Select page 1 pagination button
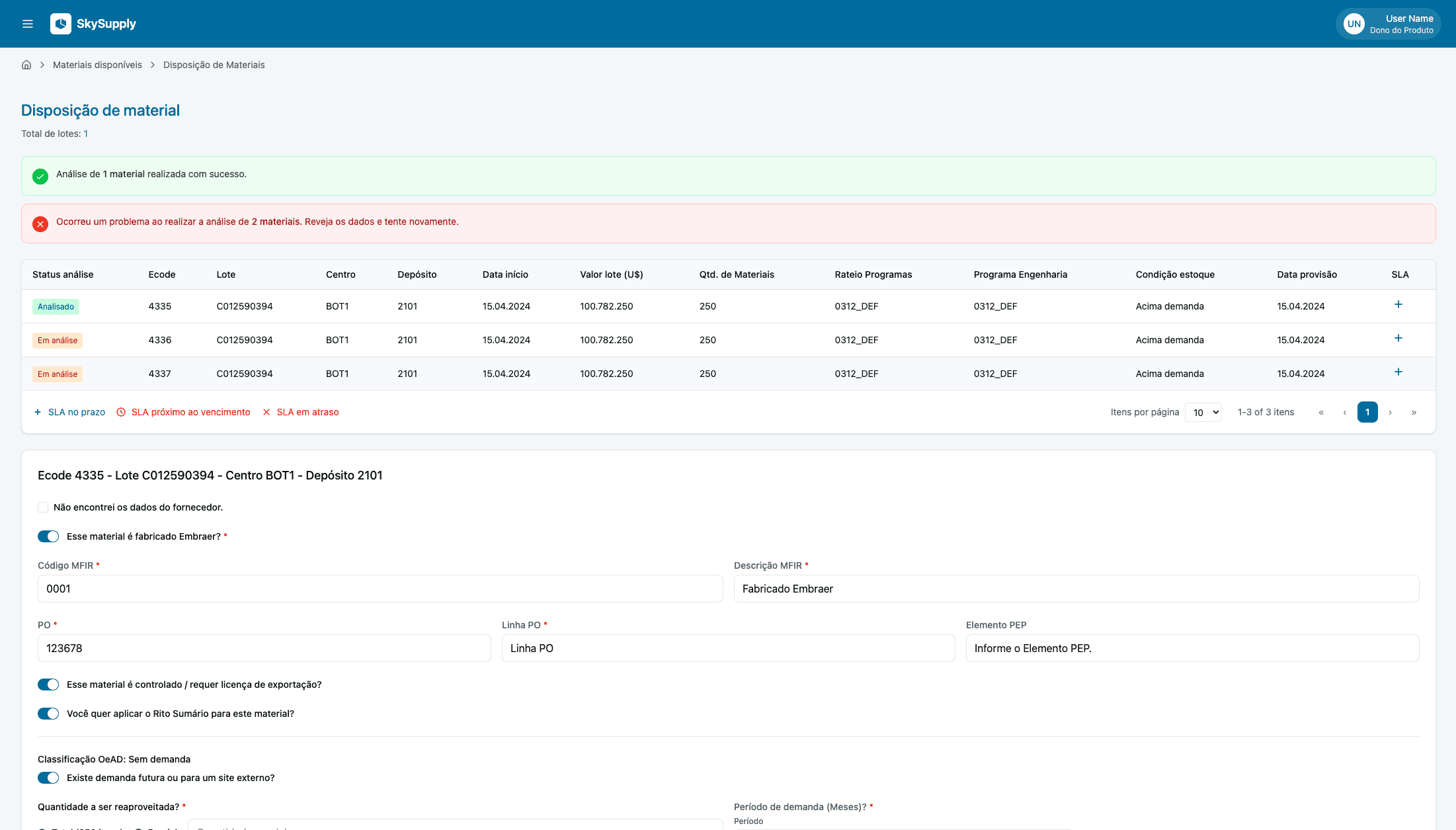Viewport: 1456px width, 830px height. 1367,413
